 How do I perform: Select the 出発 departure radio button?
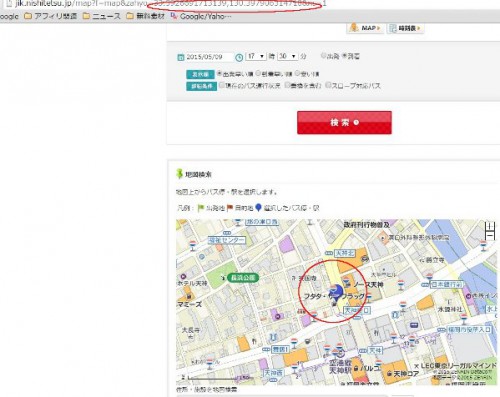click(323, 55)
